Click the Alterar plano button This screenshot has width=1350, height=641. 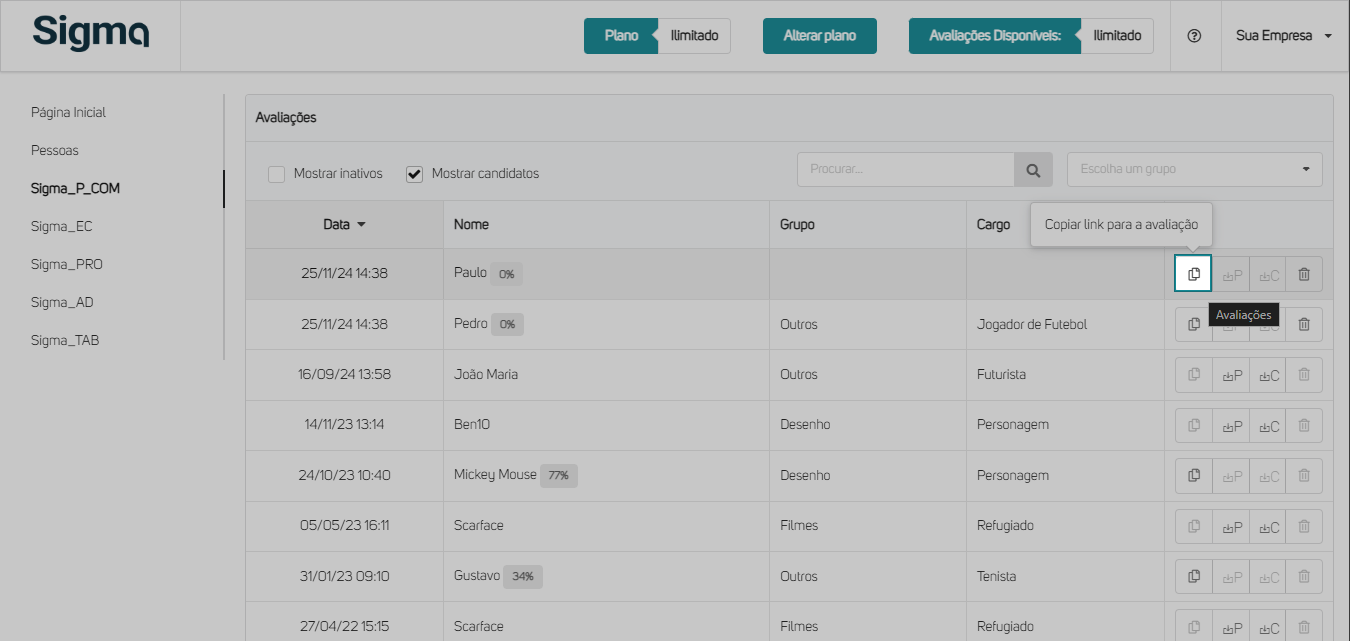(x=819, y=36)
